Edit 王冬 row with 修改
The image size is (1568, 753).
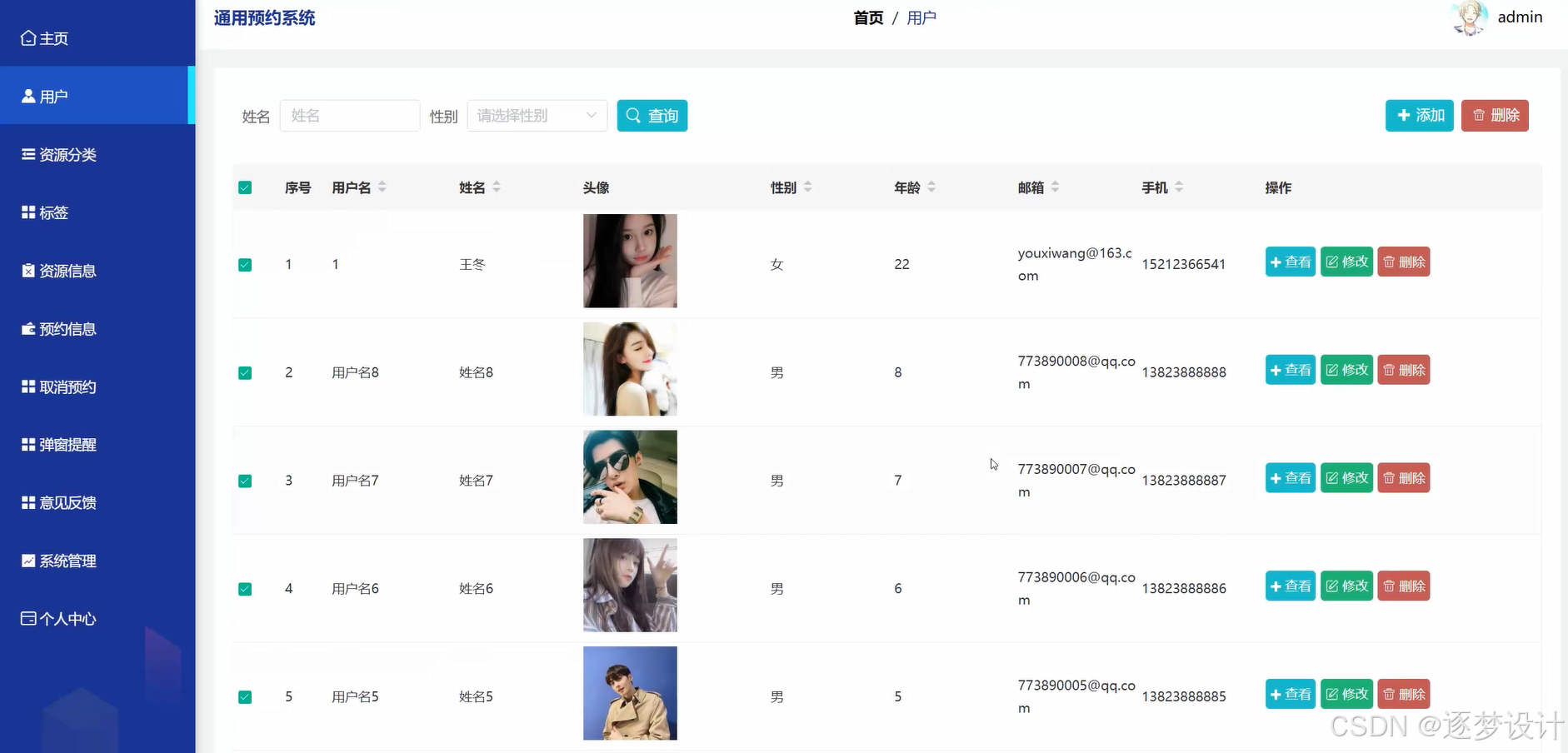pyautogui.click(x=1346, y=262)
